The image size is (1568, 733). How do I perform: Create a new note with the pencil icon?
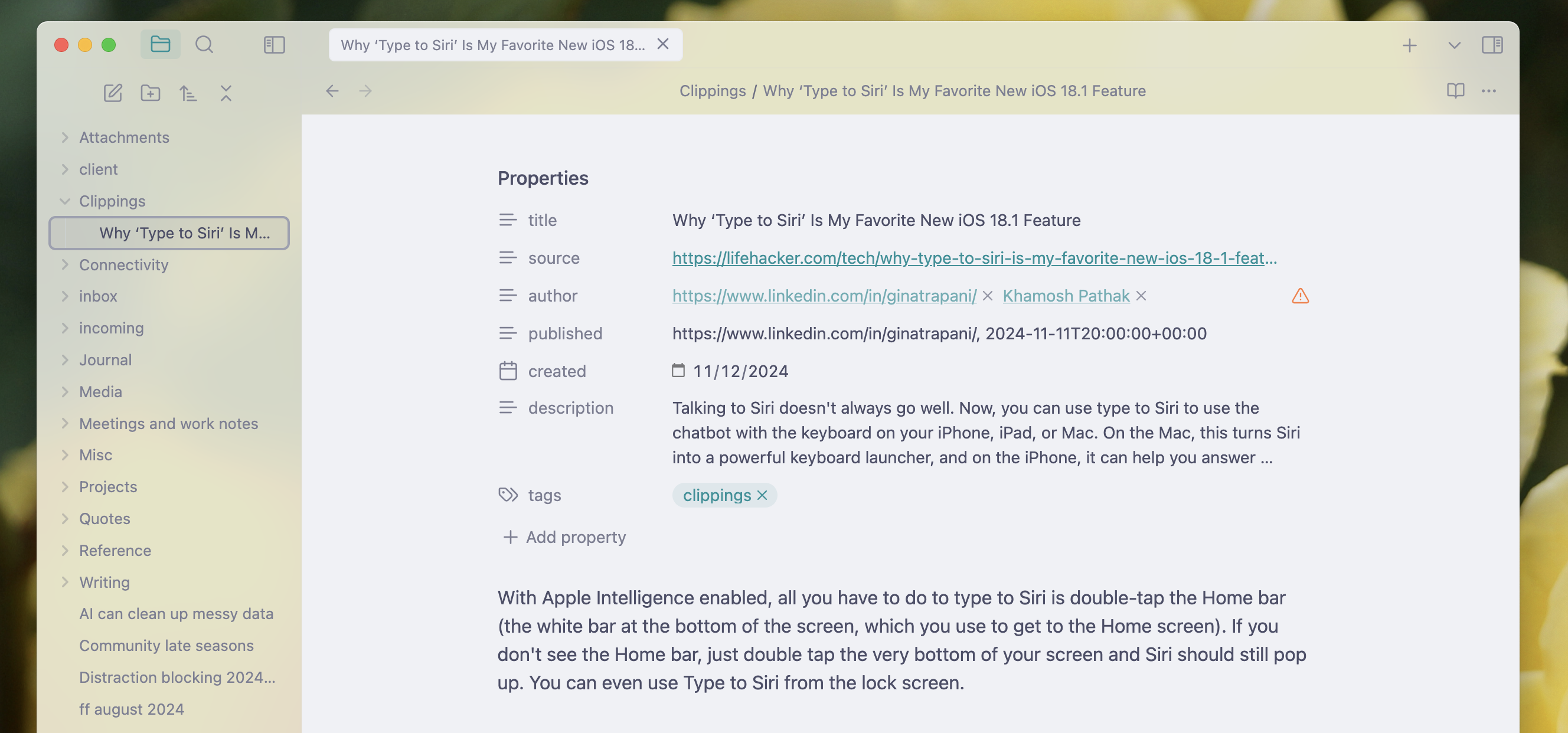(113, 93)
